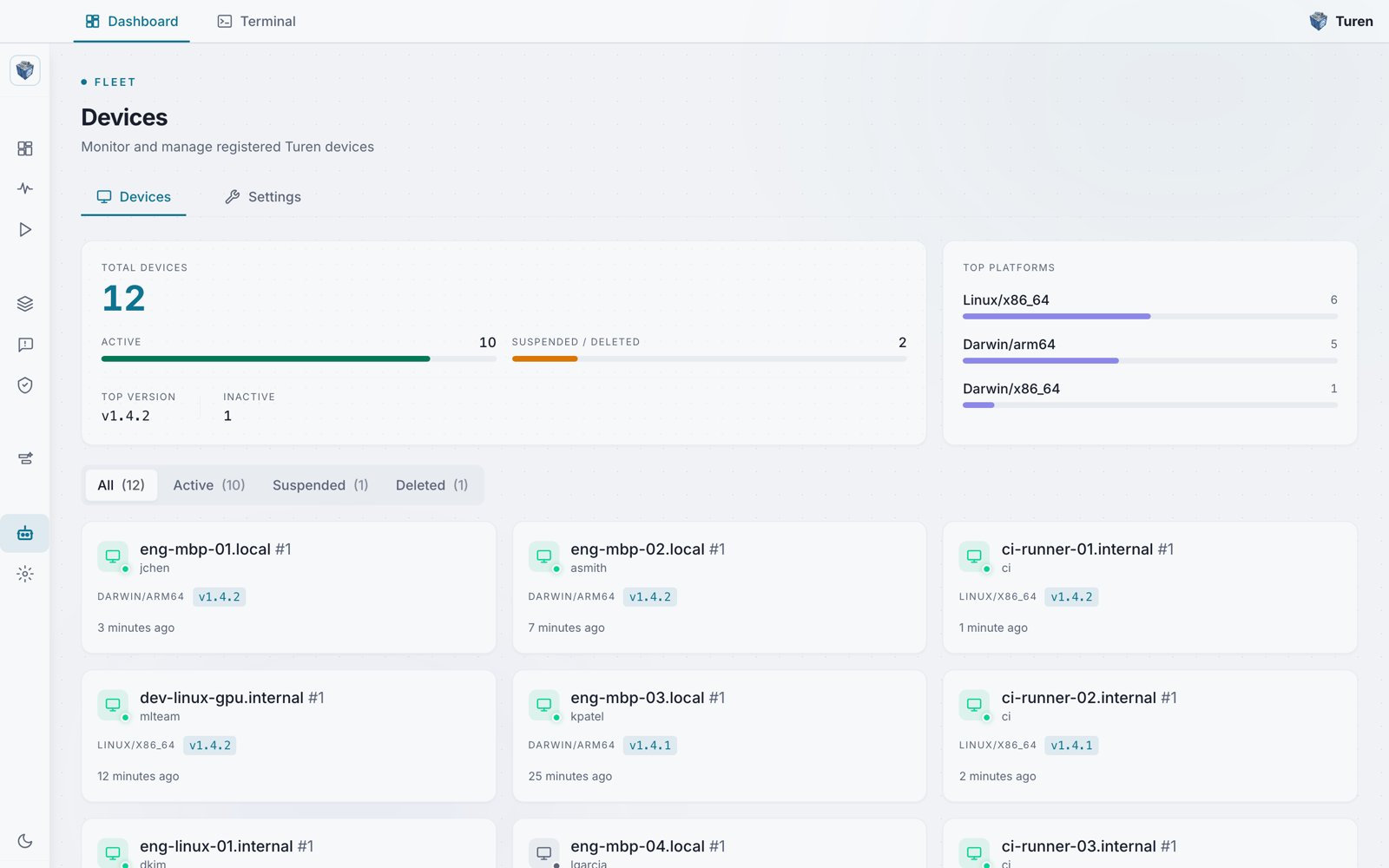Click the eng-mbp-01.local device monitor icon
The width and height of the screenshot is (1389, 868).
[113, 556]
